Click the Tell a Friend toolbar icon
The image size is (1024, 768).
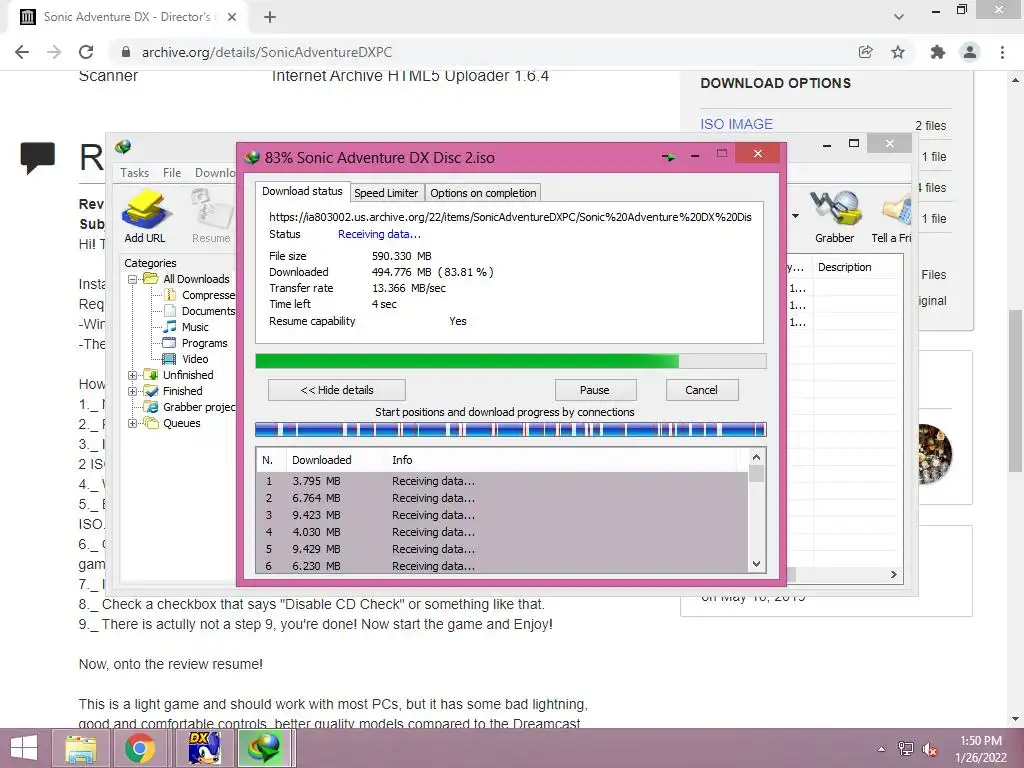tap(892, 217)
